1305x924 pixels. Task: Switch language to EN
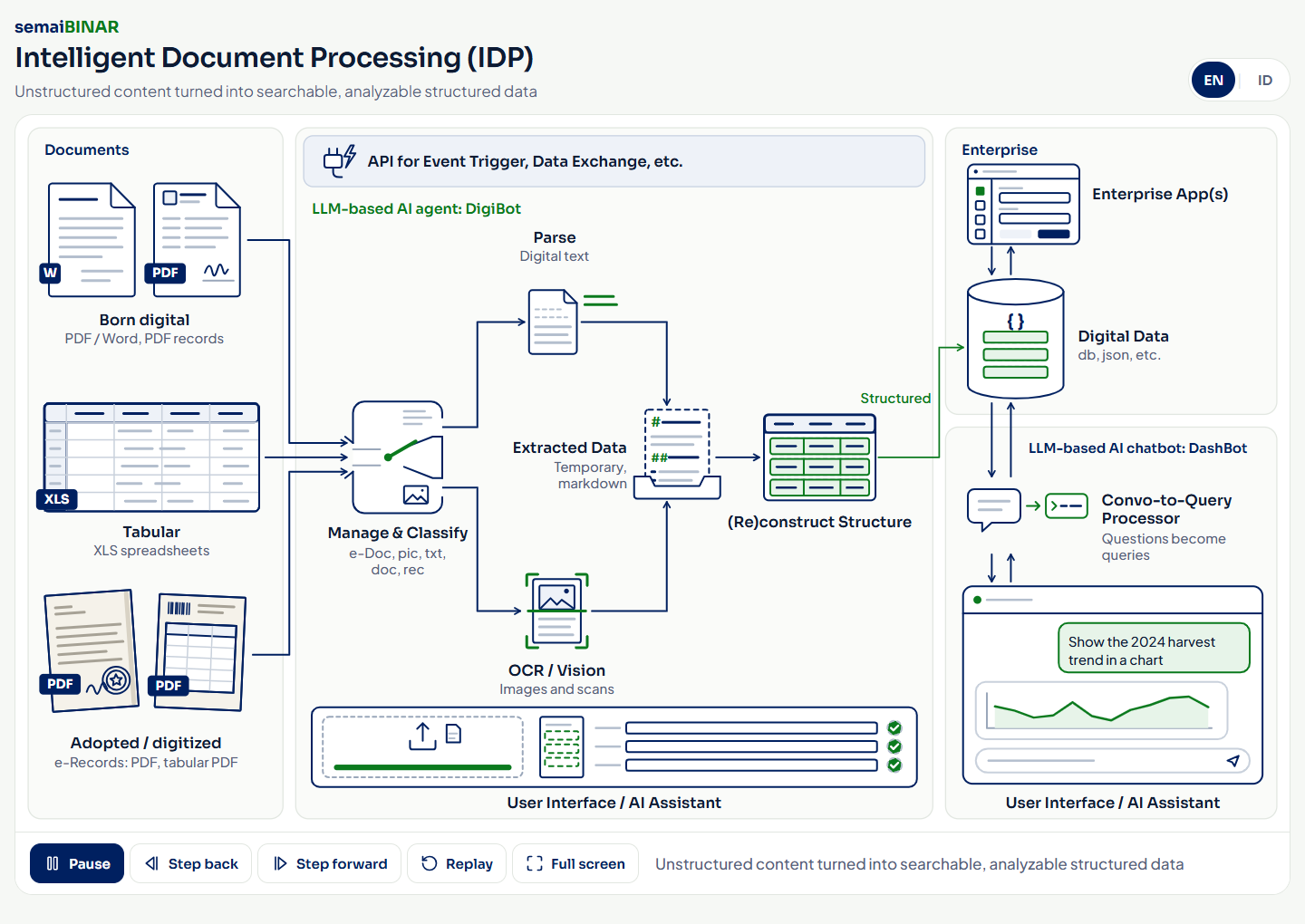tap(1213, 80)
